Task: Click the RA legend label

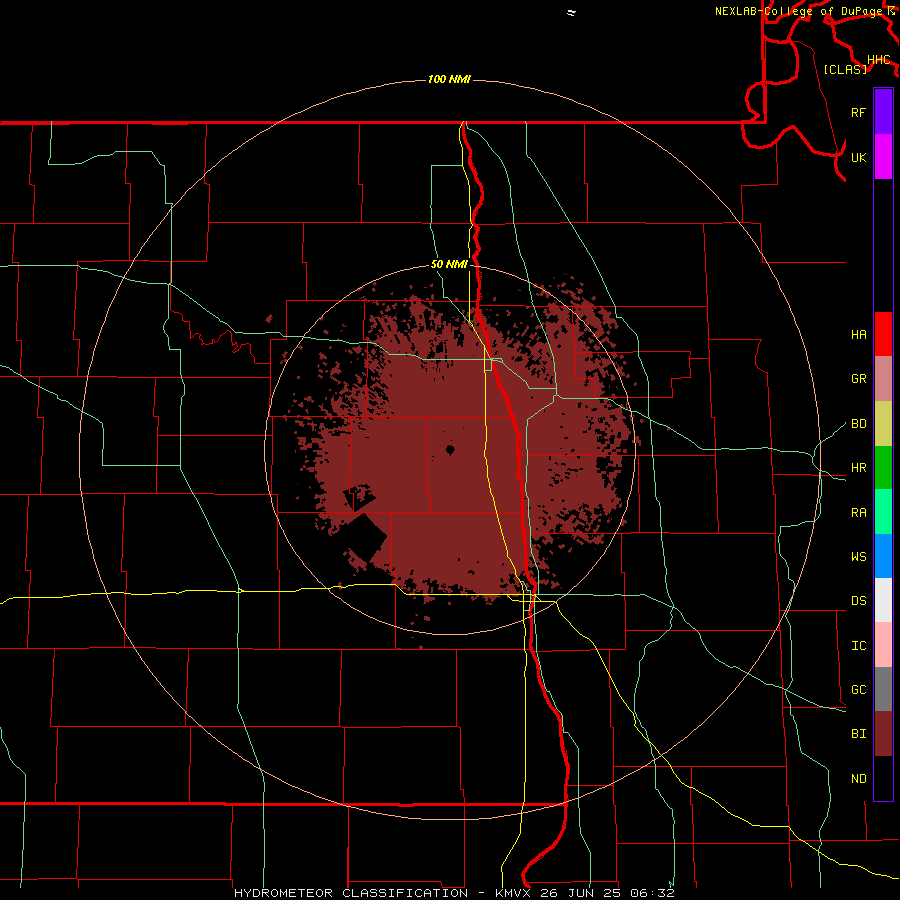Action: pos(858,513)
